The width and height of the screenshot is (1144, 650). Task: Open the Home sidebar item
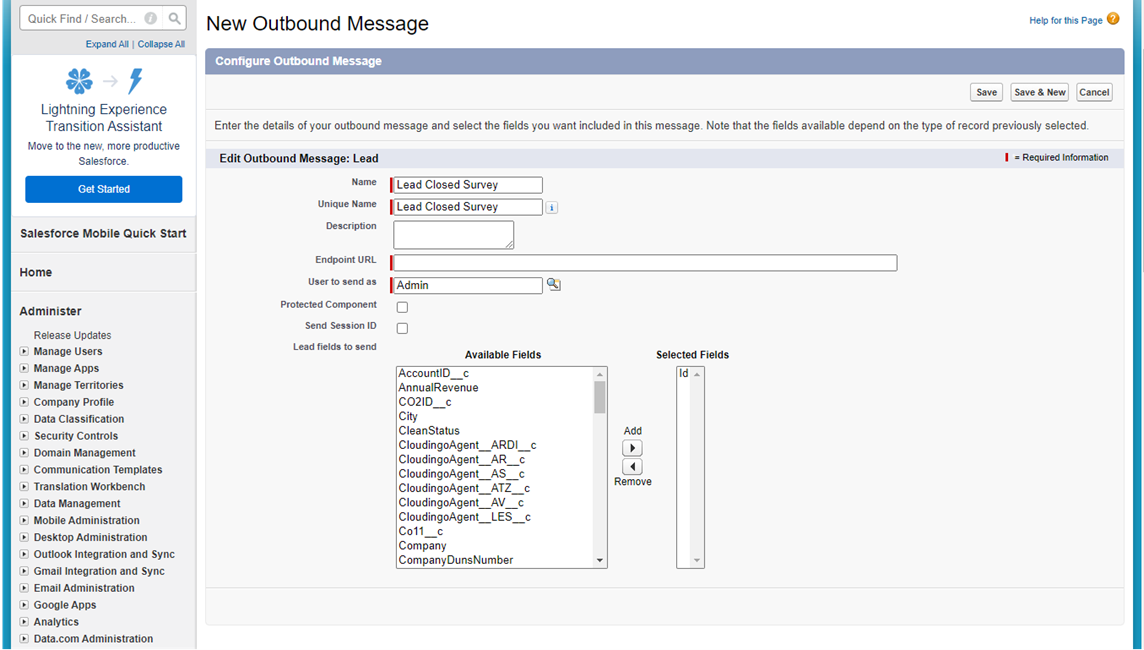(36, 272)
